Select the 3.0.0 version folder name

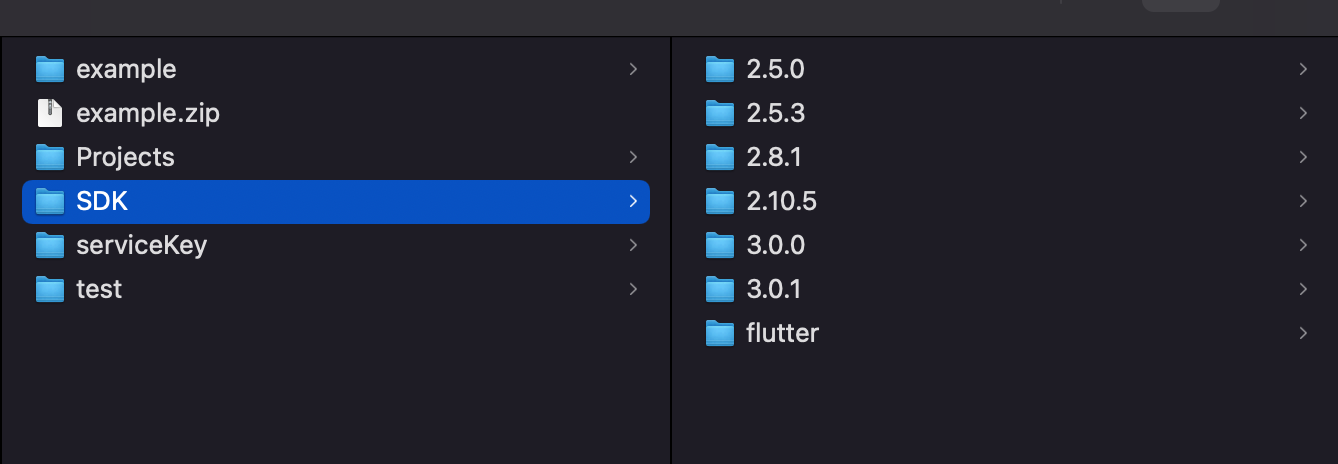(x=775, y=245)
